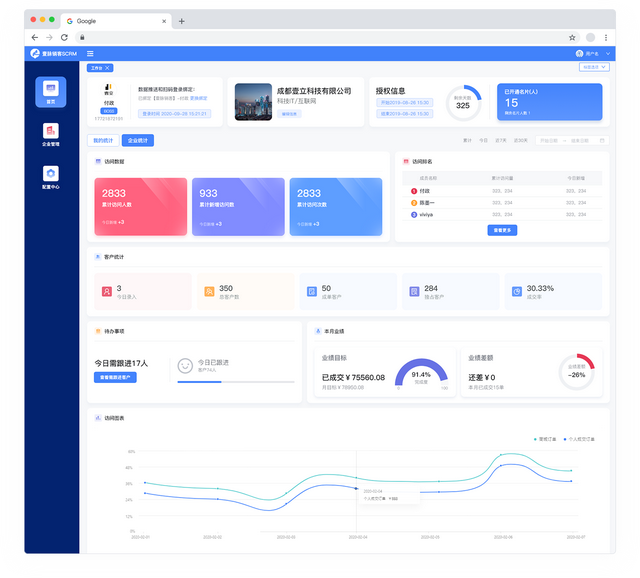Click rank 3 badge beside vivIya
The height and width of the screenshot is (578, 640).
414,215
